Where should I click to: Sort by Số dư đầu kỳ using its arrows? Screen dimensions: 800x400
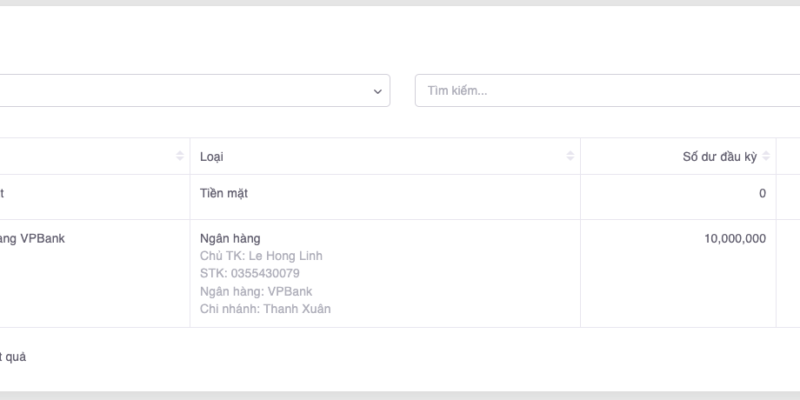(x=766, y=156)
